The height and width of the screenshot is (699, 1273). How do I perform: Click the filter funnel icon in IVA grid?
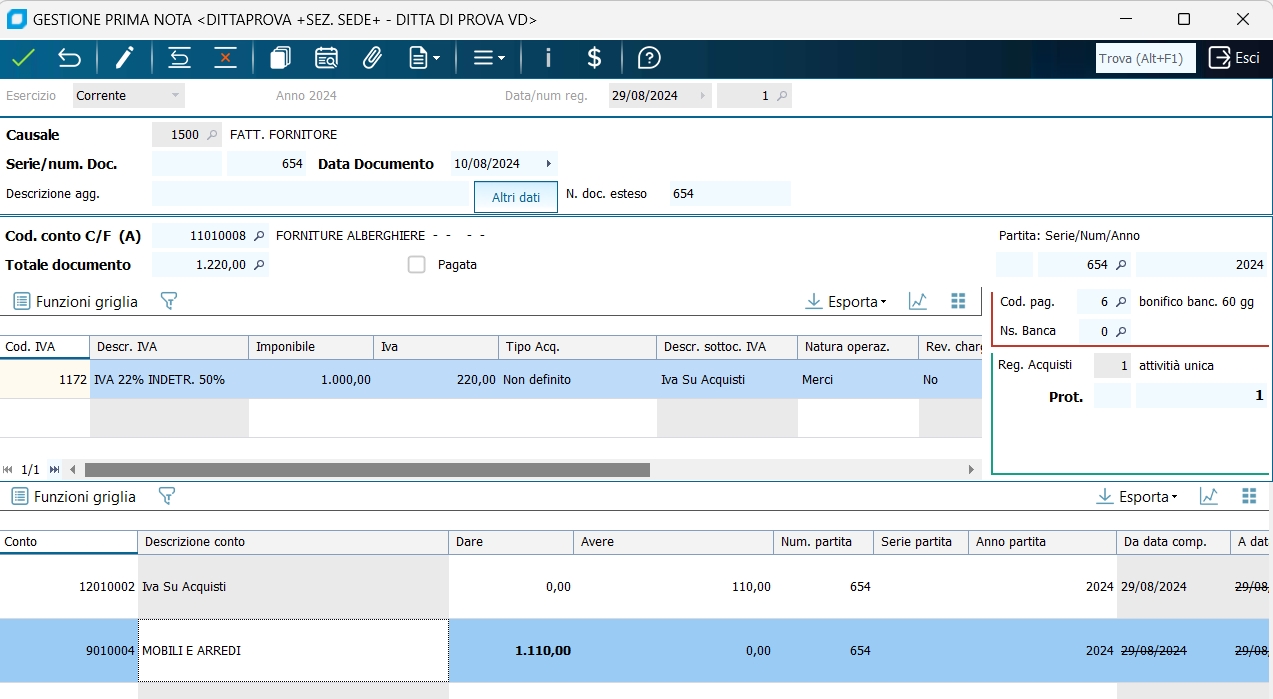click(168, 301)
